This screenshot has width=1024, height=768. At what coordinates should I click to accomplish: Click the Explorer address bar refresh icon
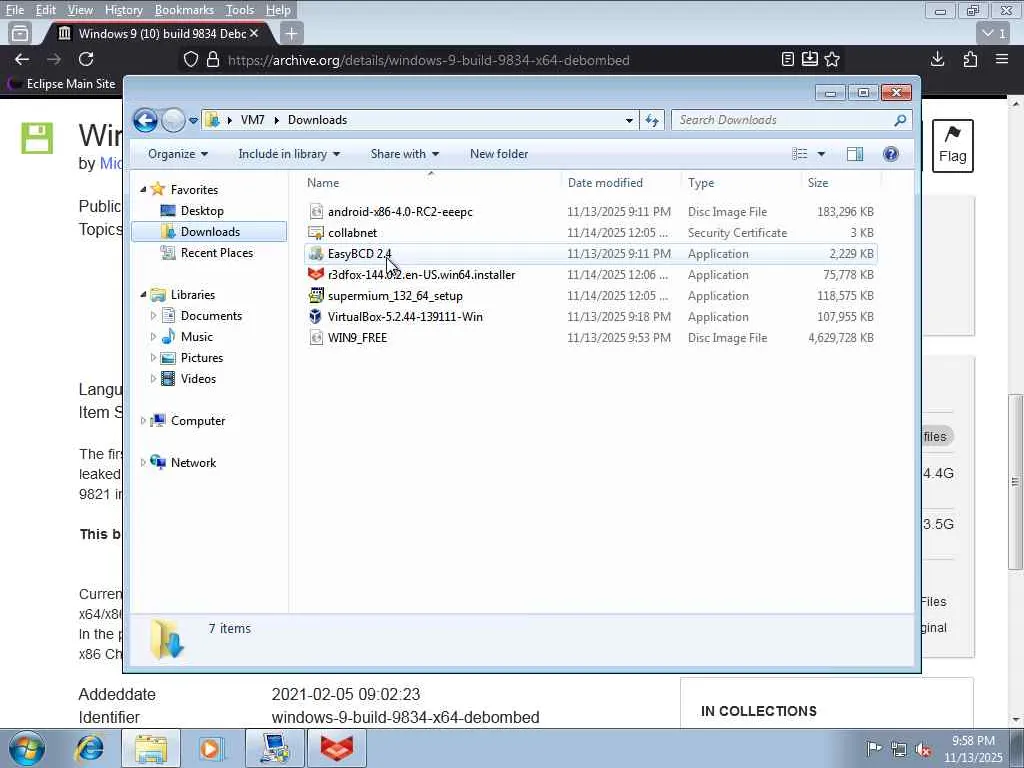[x=652, y=120]
